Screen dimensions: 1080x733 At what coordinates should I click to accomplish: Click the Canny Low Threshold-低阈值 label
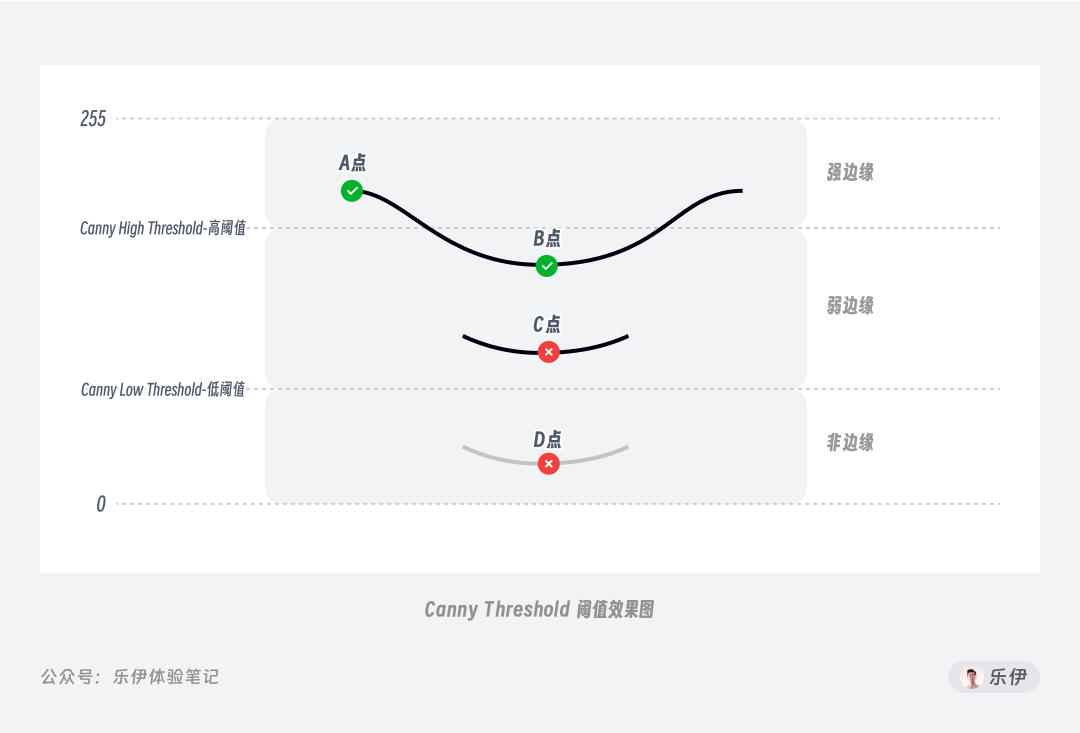click(x=163, y=389)
